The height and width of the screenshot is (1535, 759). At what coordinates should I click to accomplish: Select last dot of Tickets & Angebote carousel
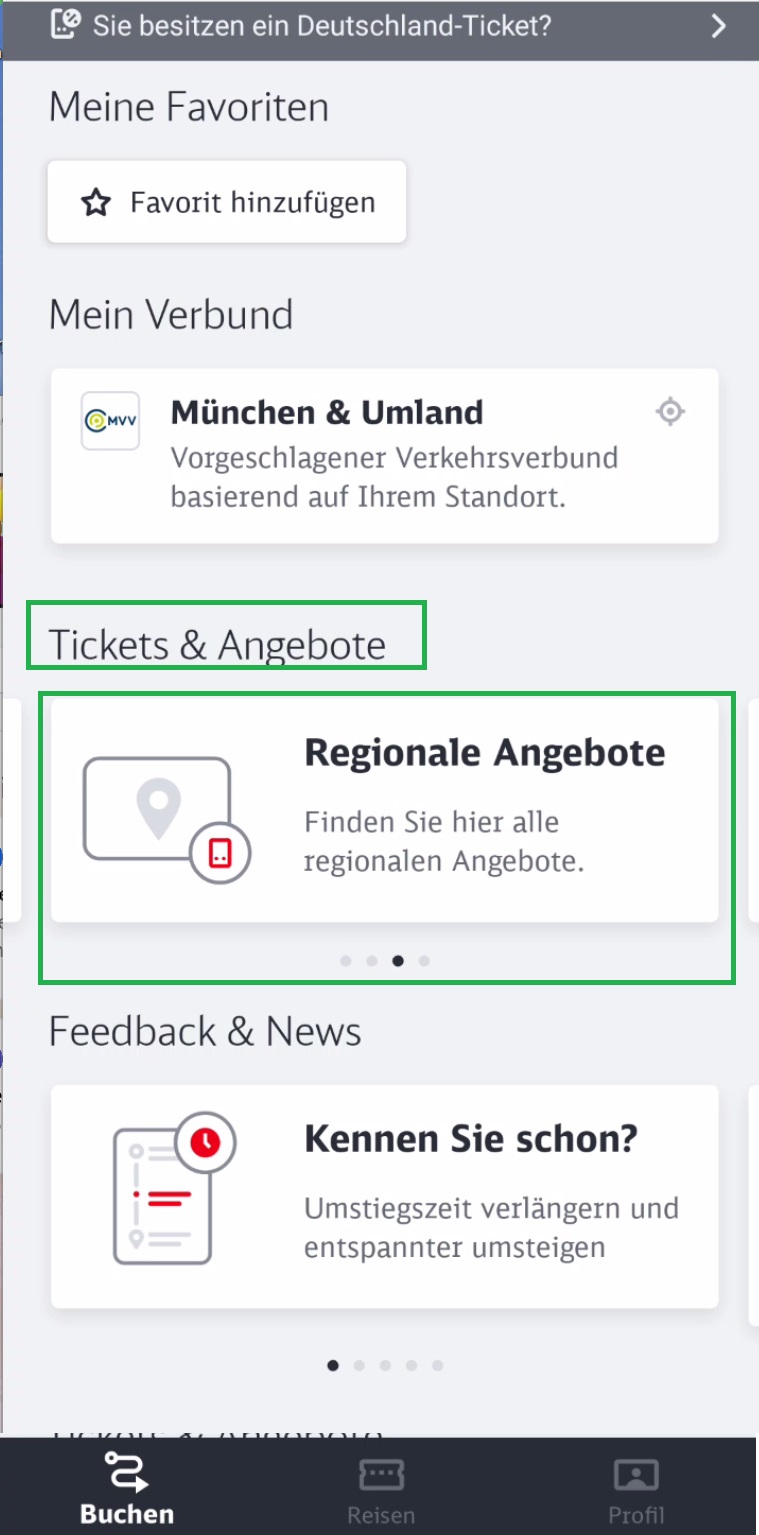(424, 961)
